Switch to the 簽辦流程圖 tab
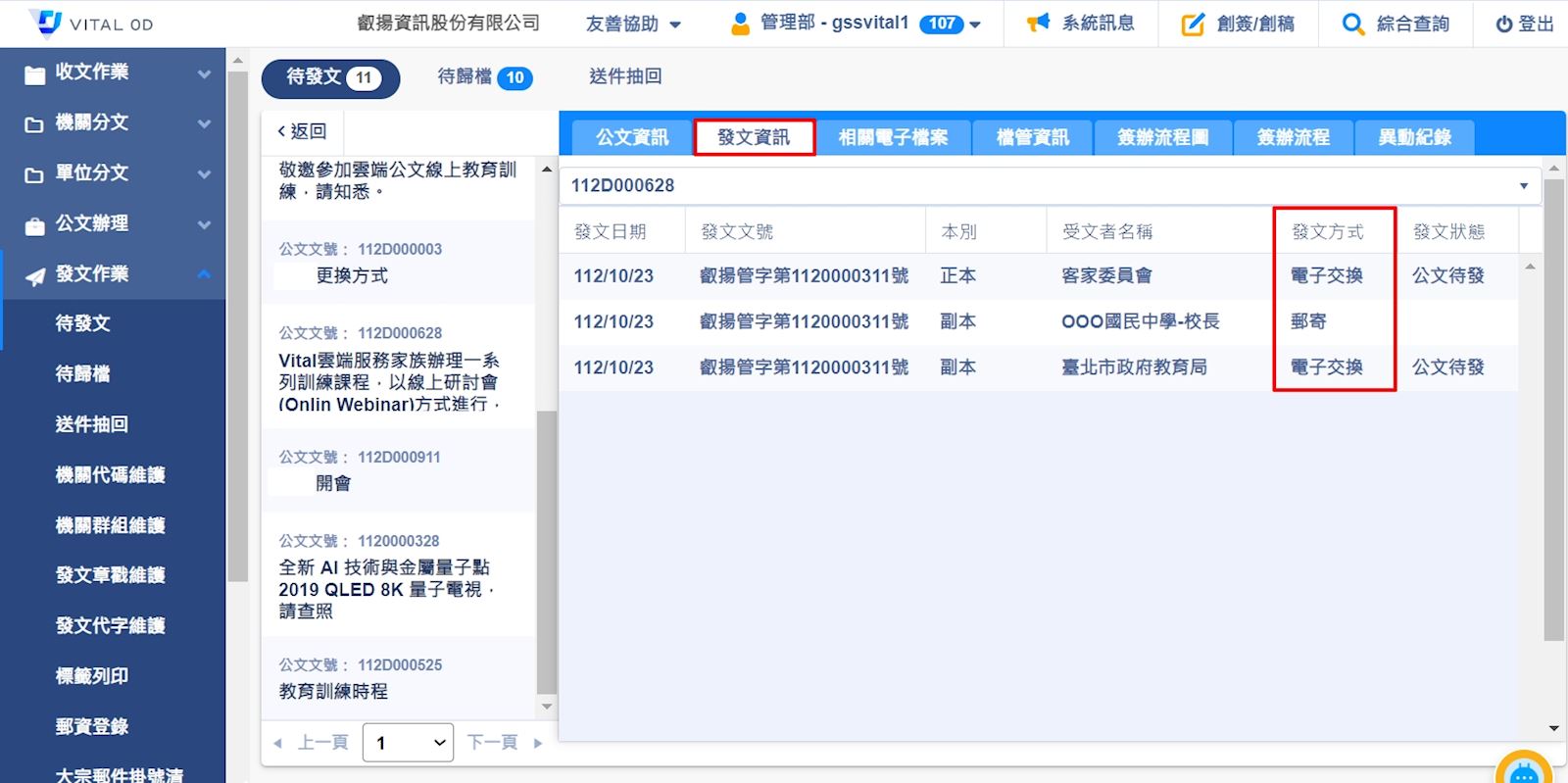This screenshot has width=1568, height=783. tap(1162, 137)
